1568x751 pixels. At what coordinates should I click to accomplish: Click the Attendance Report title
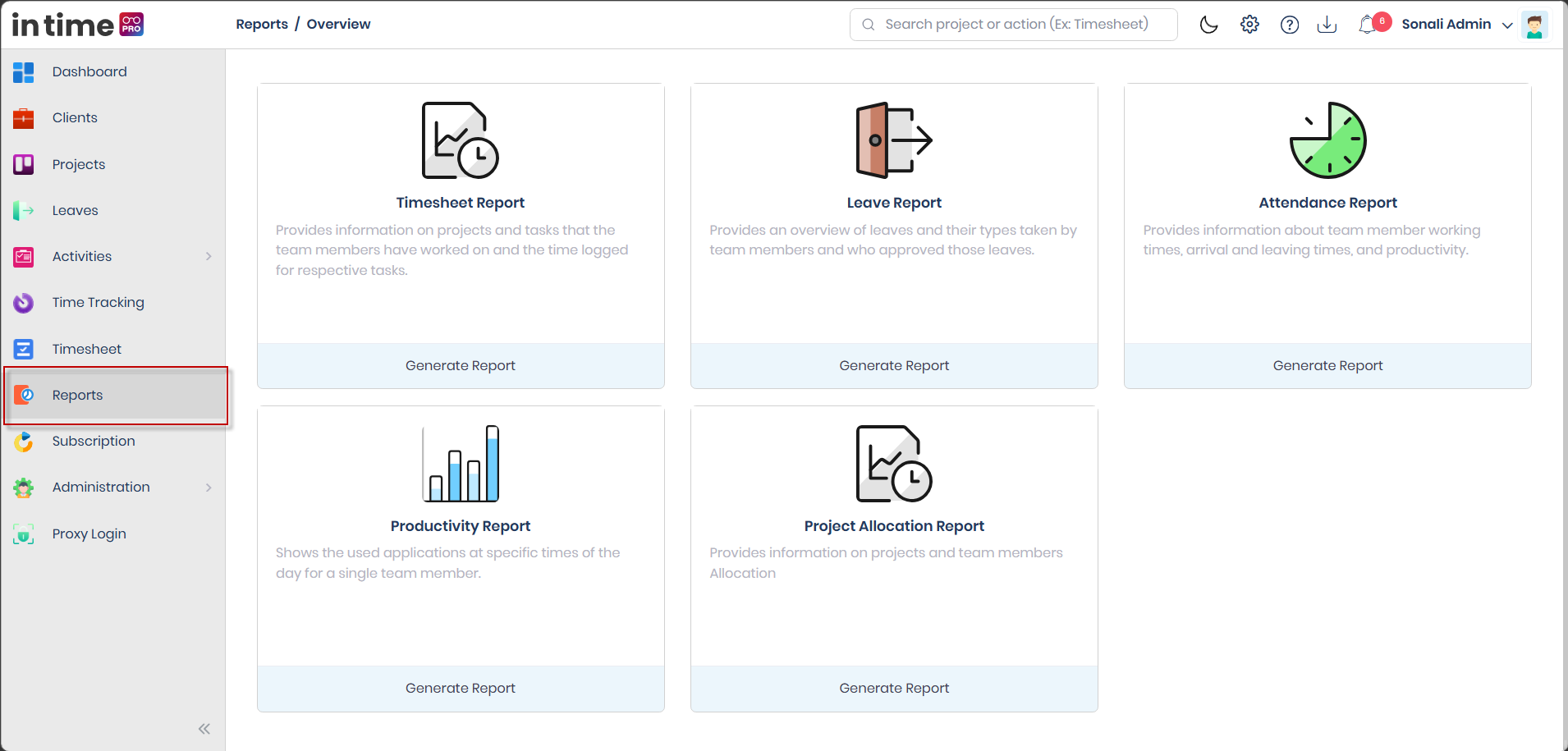(x=1327, y=203)
